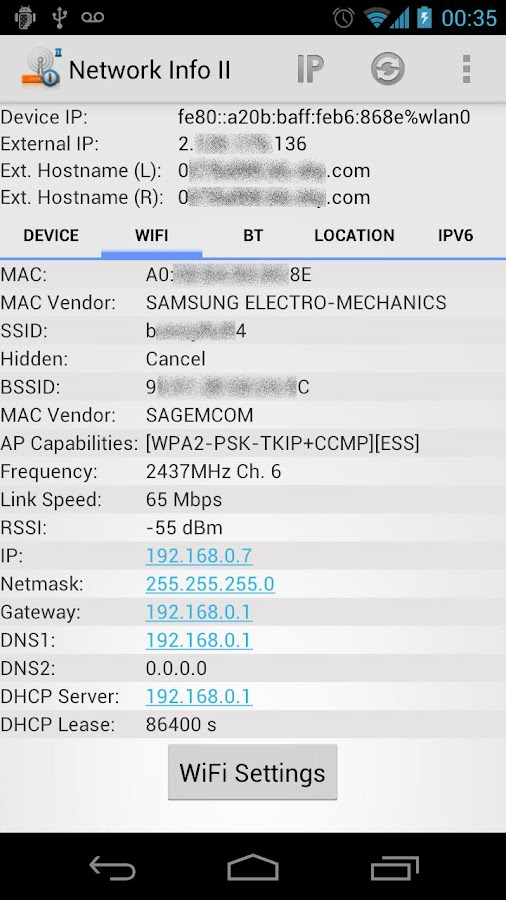Image resolution: width=506 pixels, height=900 pixels.
Task: Open the LOCATION tab
Action: (354, 235)
